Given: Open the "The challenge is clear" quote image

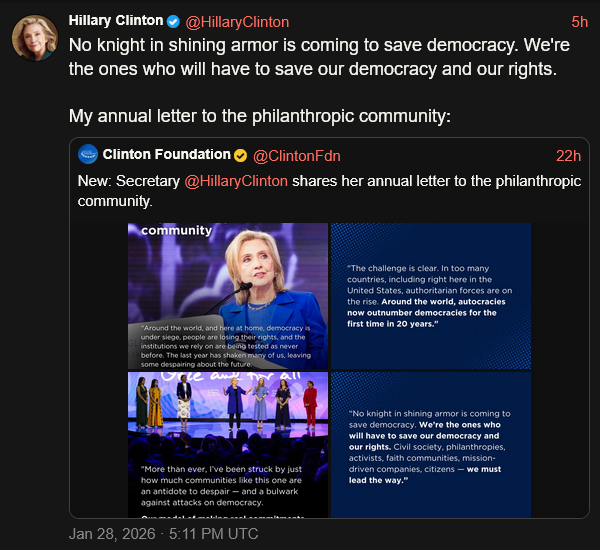Looking at the screenshot, I should [430, 296].
